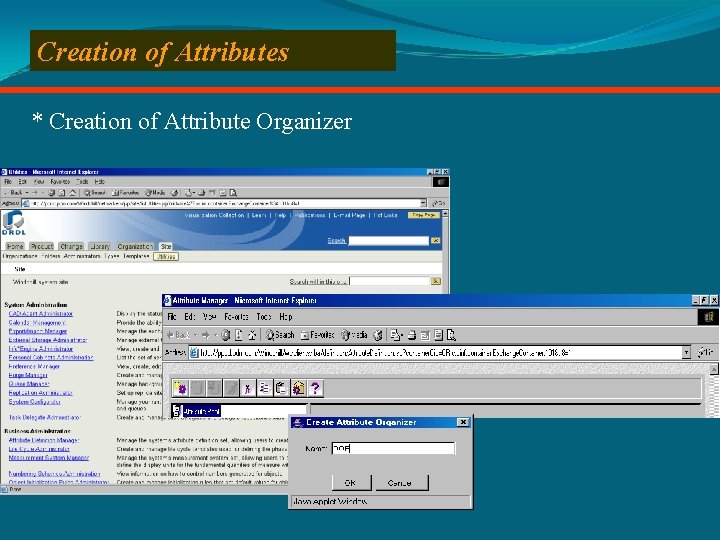
Task: Click the Print icon in the Attribute Manager browser toolbar
Action: click(x=412, y=335)
